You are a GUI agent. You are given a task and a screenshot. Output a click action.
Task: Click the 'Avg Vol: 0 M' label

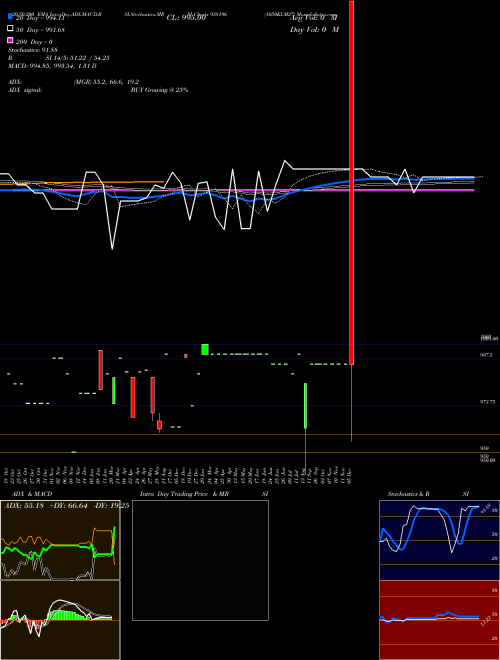pyautogui.click(x=313, y=18)
